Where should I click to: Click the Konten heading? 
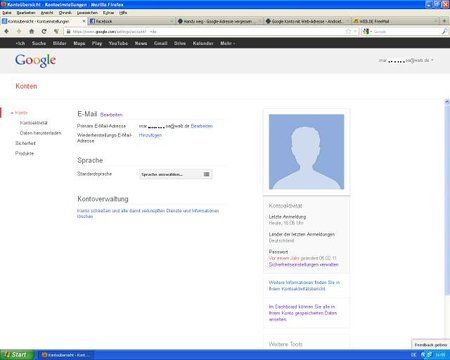pyautogui.click(x=26, y=86)
